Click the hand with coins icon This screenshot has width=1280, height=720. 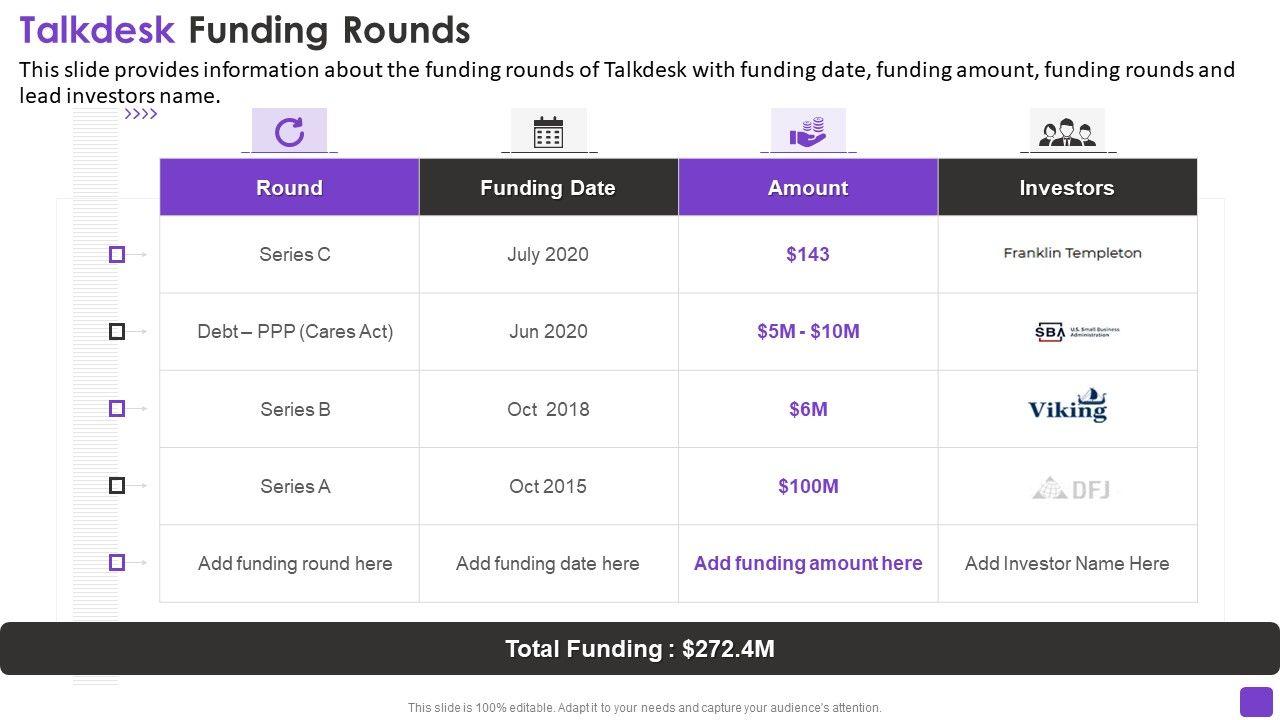pyautogui.click(x=807, y=131)
